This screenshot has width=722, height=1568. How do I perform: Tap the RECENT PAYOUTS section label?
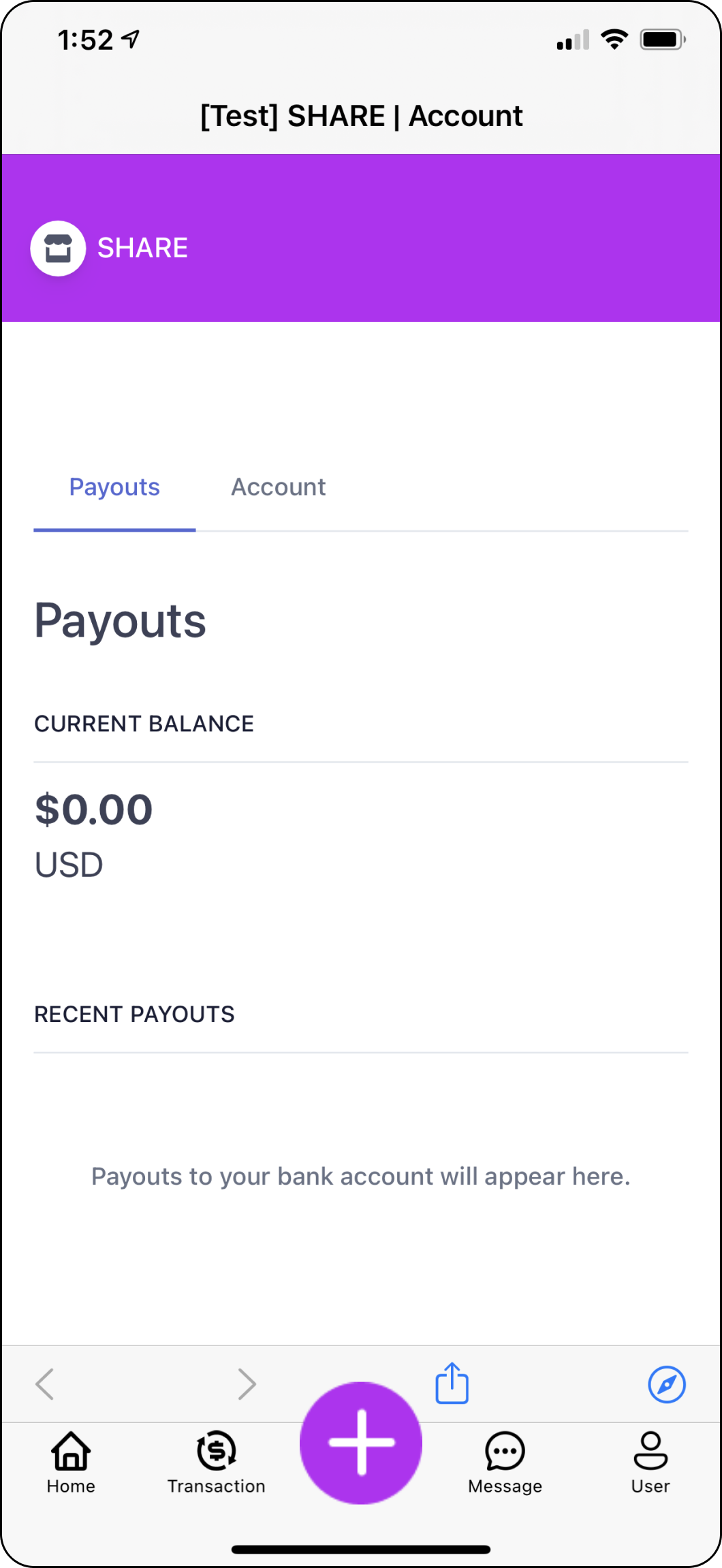[x=134, y=1014]
